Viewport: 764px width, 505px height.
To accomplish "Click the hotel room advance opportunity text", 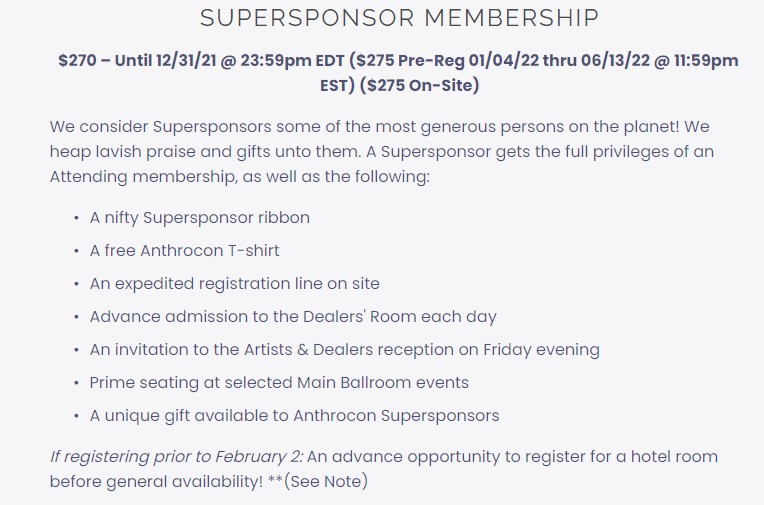I will coord(514,456).
